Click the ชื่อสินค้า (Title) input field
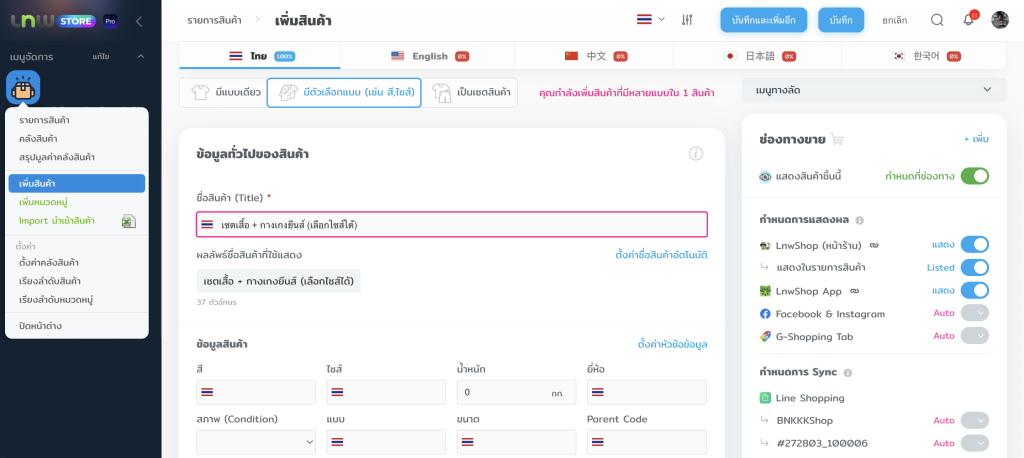 click(x=451, y=224)
